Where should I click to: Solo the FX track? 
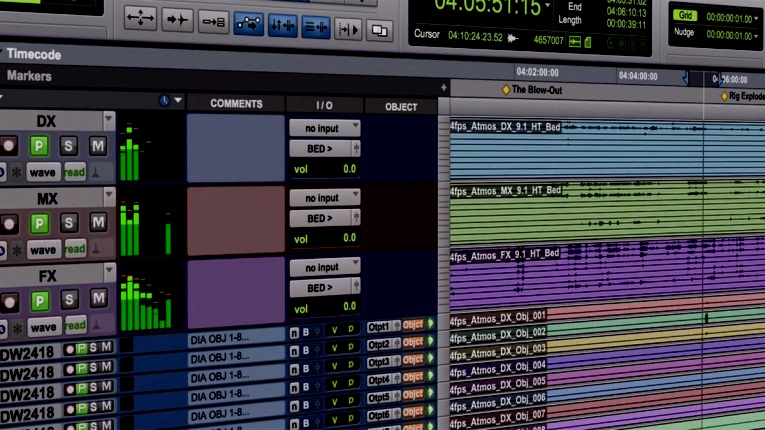point(69,299)
